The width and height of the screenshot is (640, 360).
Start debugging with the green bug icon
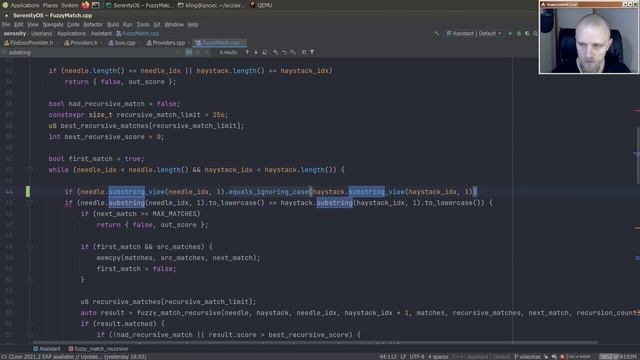click(519, 33)
